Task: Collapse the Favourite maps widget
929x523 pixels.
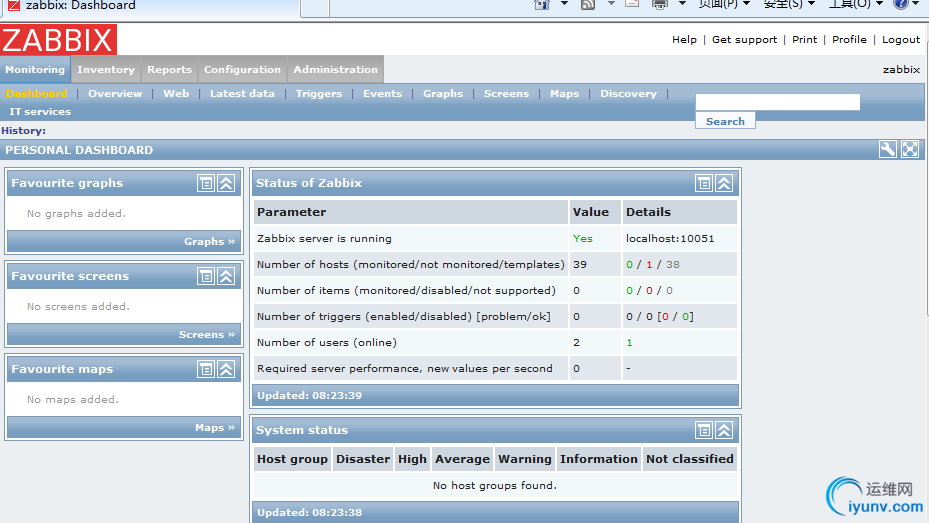Action: click(226, 369)
